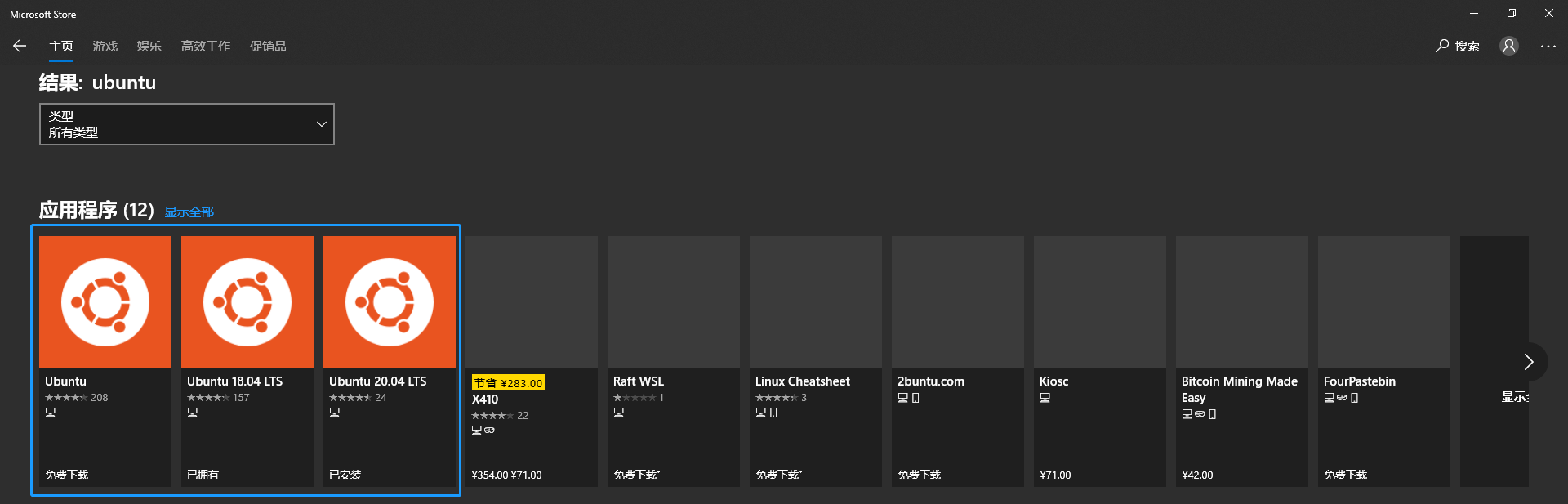Click 已安装 under Ubuntu 20.04 LTS
The image size is (1568, 504).
[345, 475]
